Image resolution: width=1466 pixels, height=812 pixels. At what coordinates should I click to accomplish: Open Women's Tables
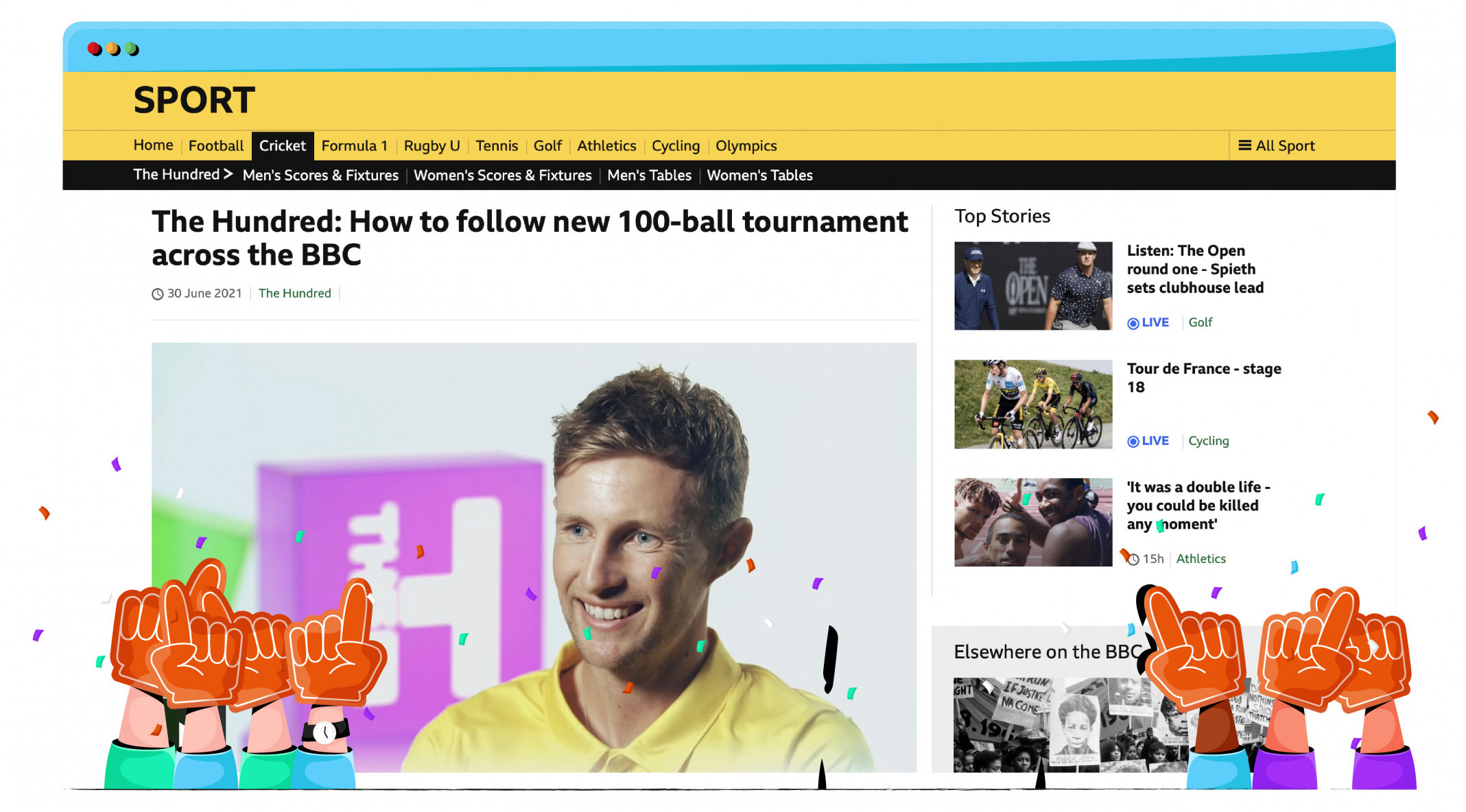[x=759, y=175]
